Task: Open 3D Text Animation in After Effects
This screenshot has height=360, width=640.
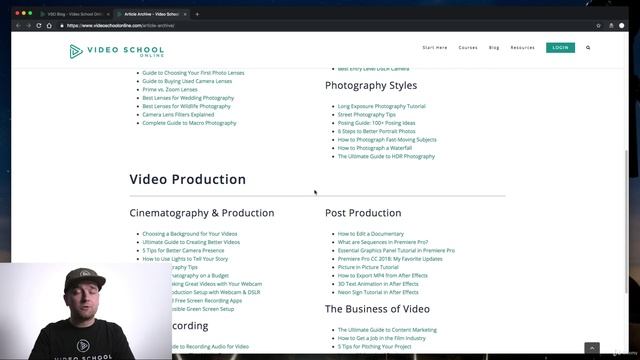Action: point(378,284)
